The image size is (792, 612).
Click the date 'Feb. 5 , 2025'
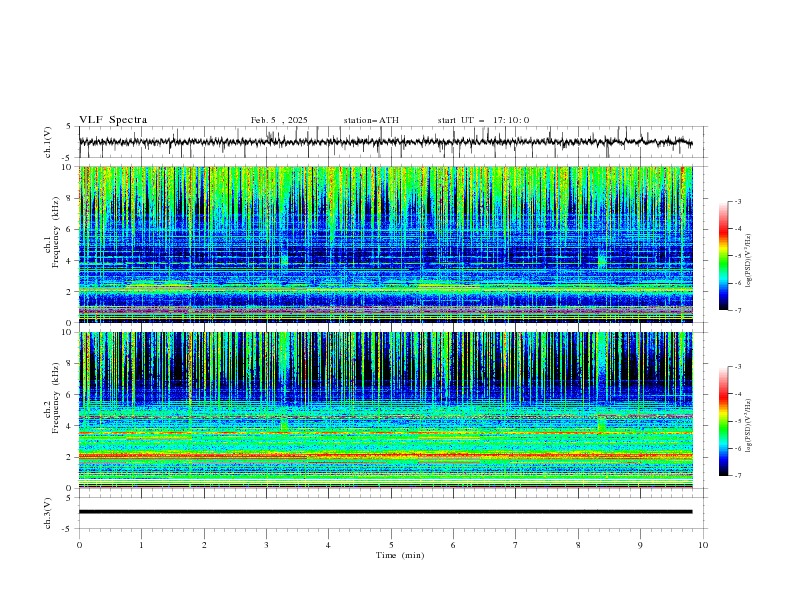click(279, 120)
